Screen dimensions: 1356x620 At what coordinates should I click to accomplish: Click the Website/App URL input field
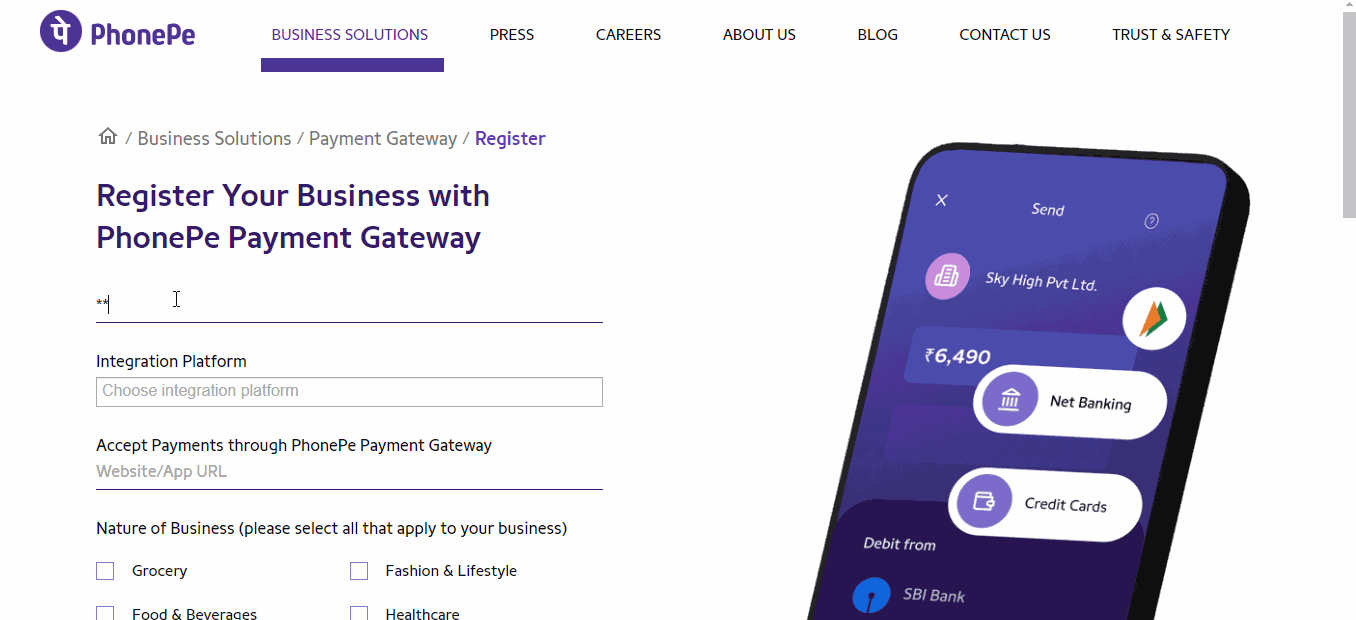point(349,471)
